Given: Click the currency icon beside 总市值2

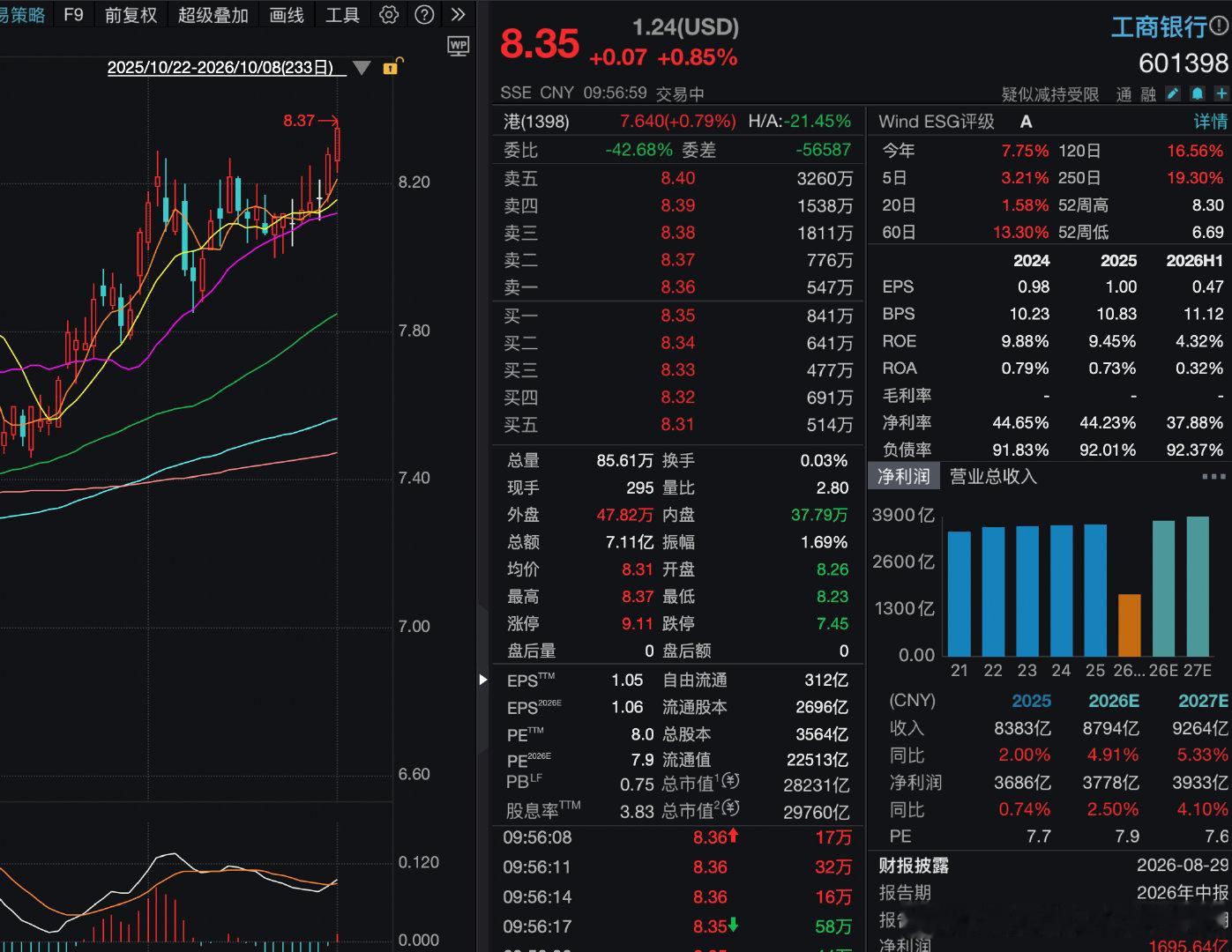Looking at the screenshot, I should (731, 808).
